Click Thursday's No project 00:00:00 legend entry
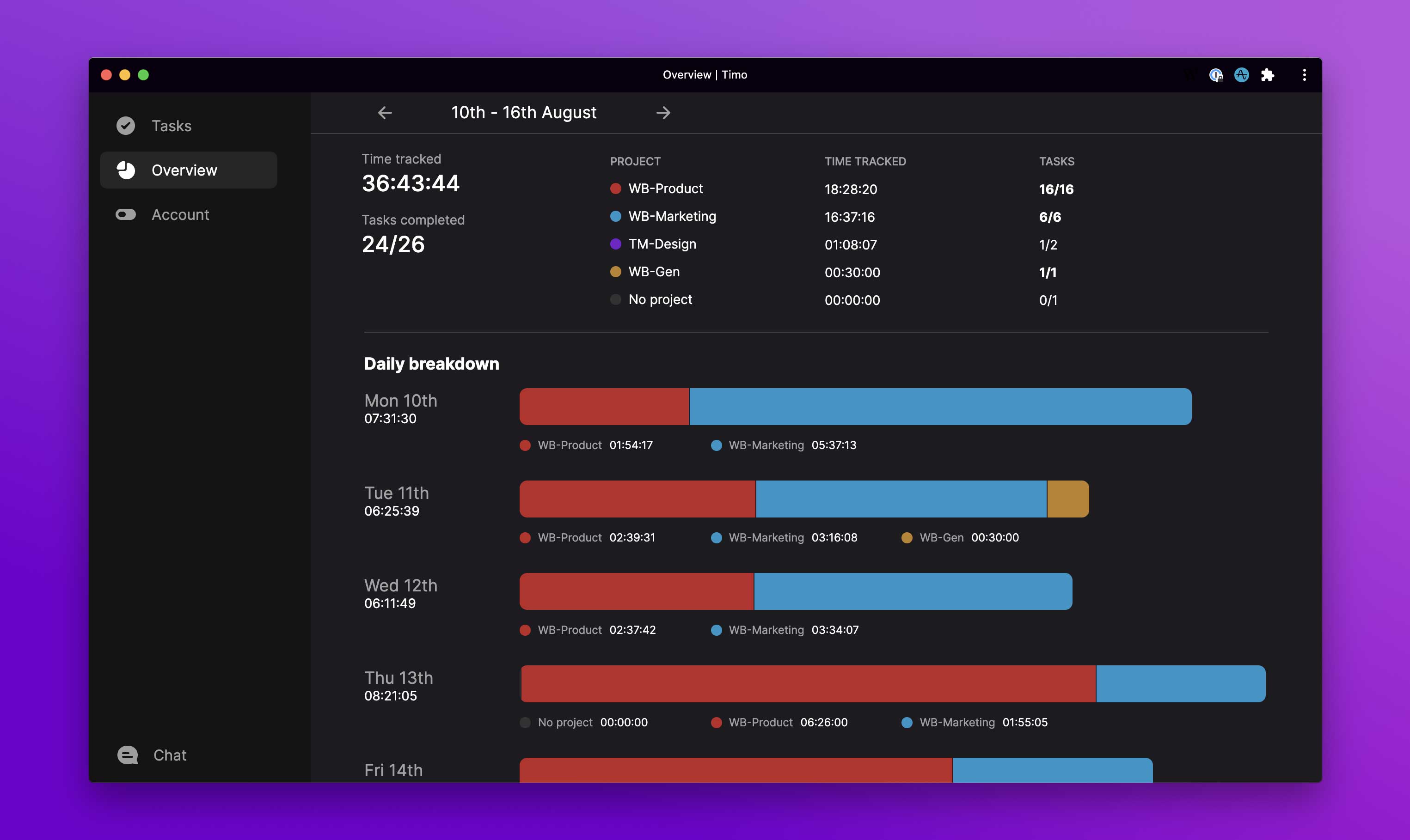The width and height of the screenshot is (1410, 840). [584, 722]
